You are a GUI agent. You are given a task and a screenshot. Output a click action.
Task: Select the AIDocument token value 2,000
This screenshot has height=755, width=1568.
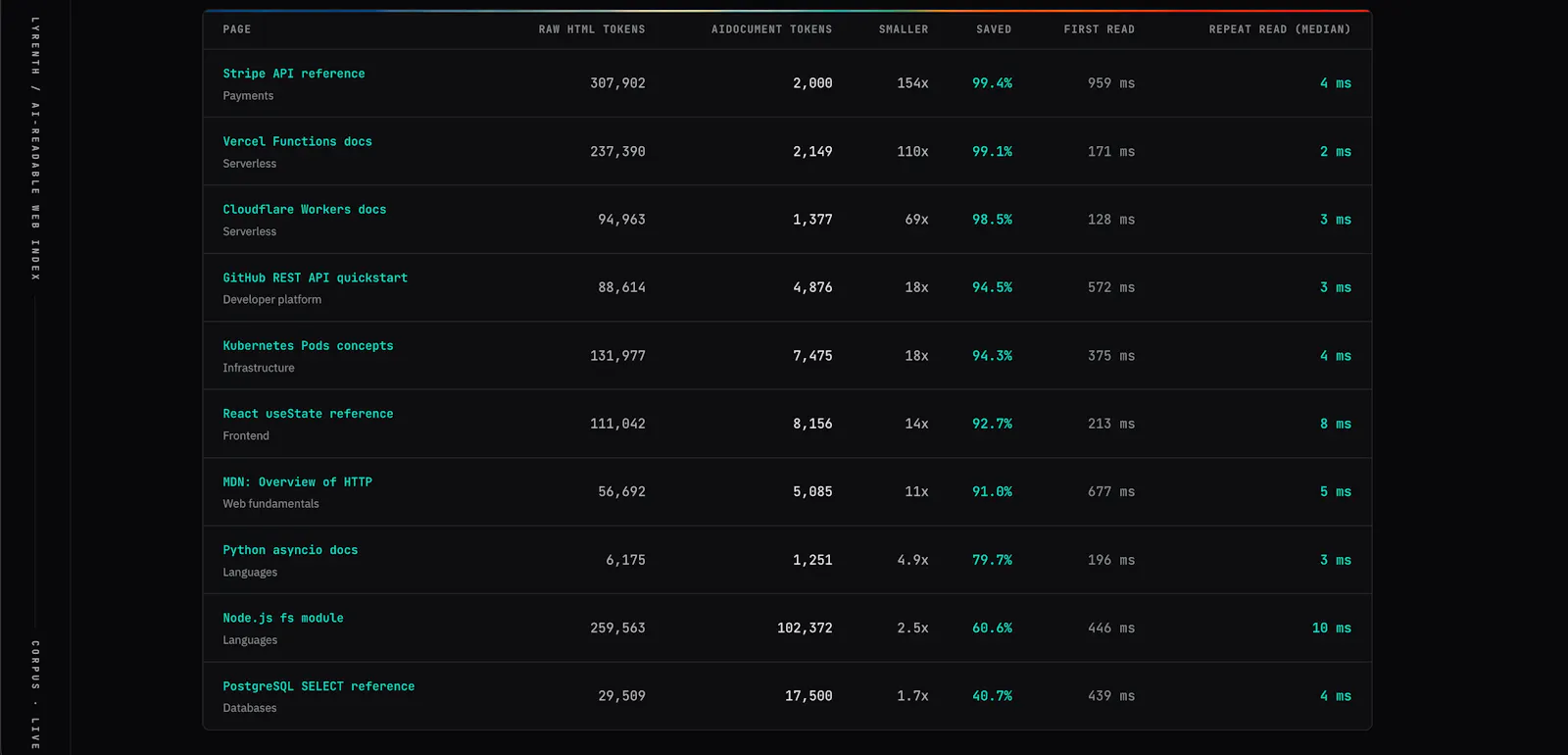812,83
